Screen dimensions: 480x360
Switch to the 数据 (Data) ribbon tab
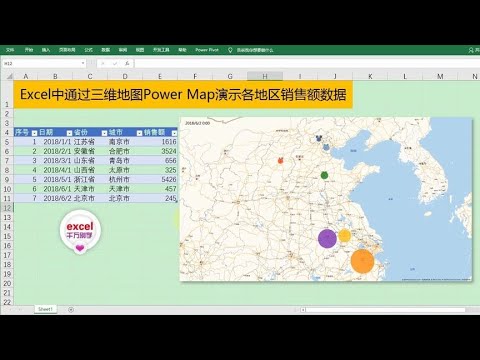(106, 50)
